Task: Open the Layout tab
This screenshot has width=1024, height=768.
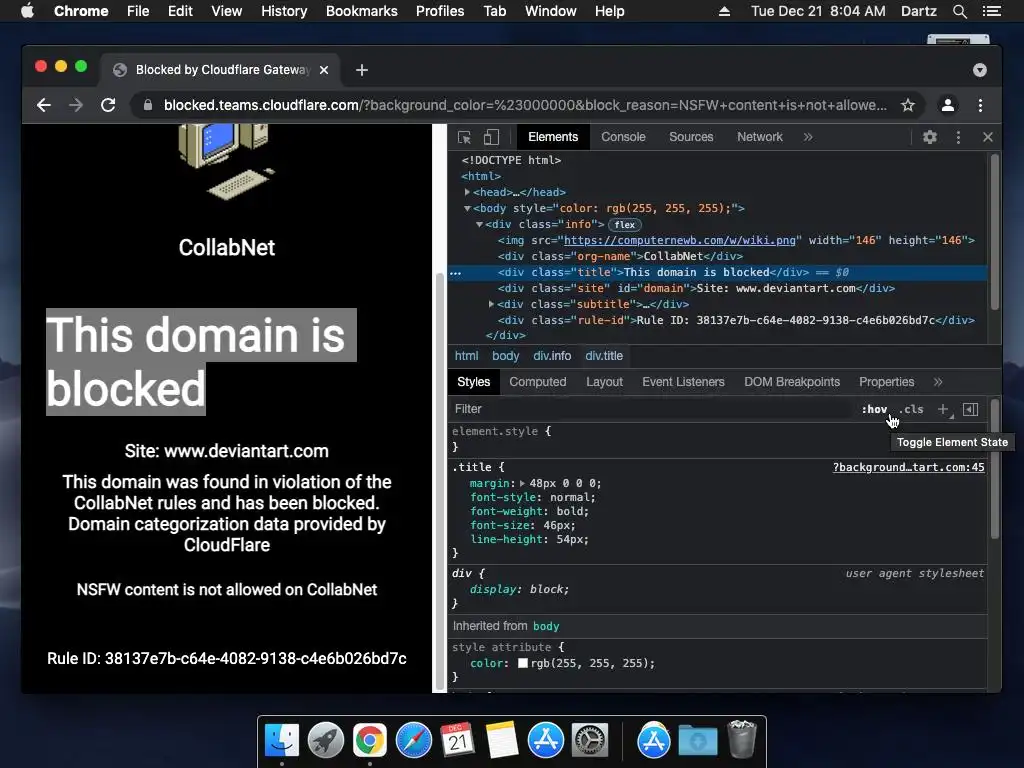Action: point(604,382)
